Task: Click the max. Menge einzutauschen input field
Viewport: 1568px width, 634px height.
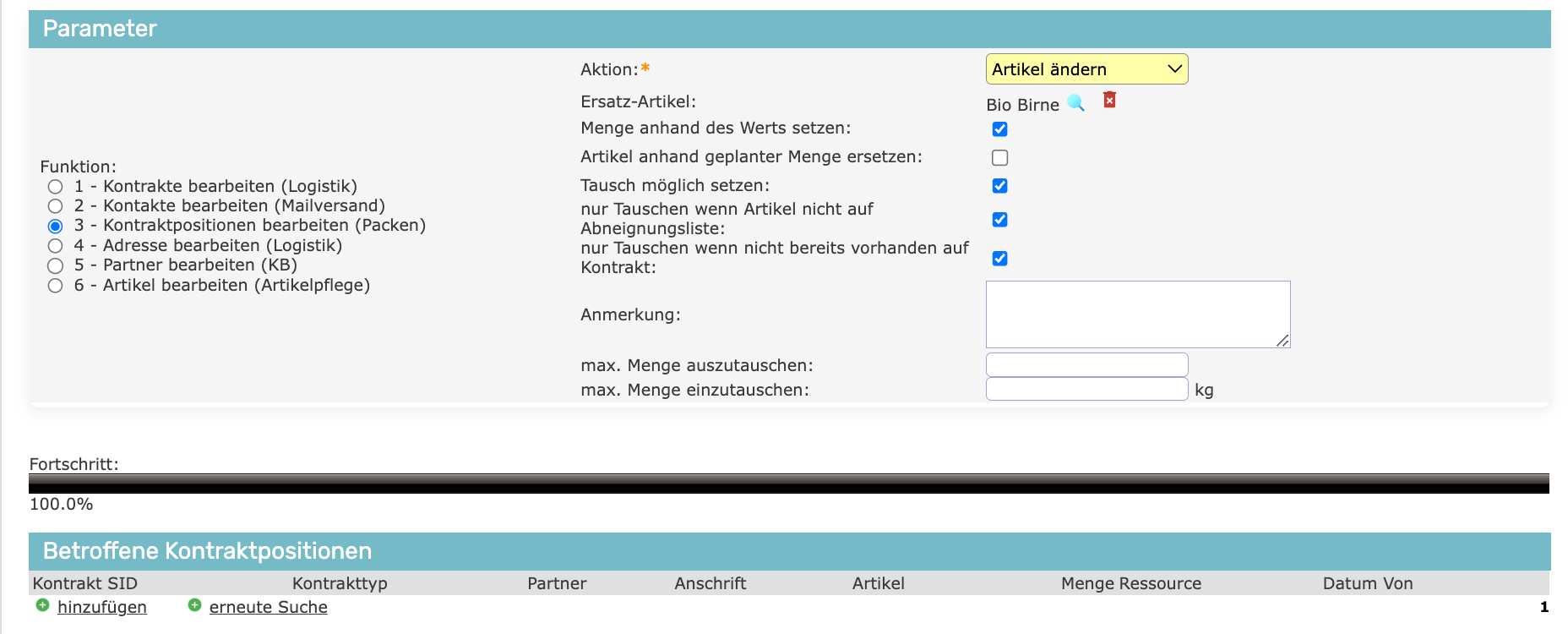Action: click(x=1086, y=390)
